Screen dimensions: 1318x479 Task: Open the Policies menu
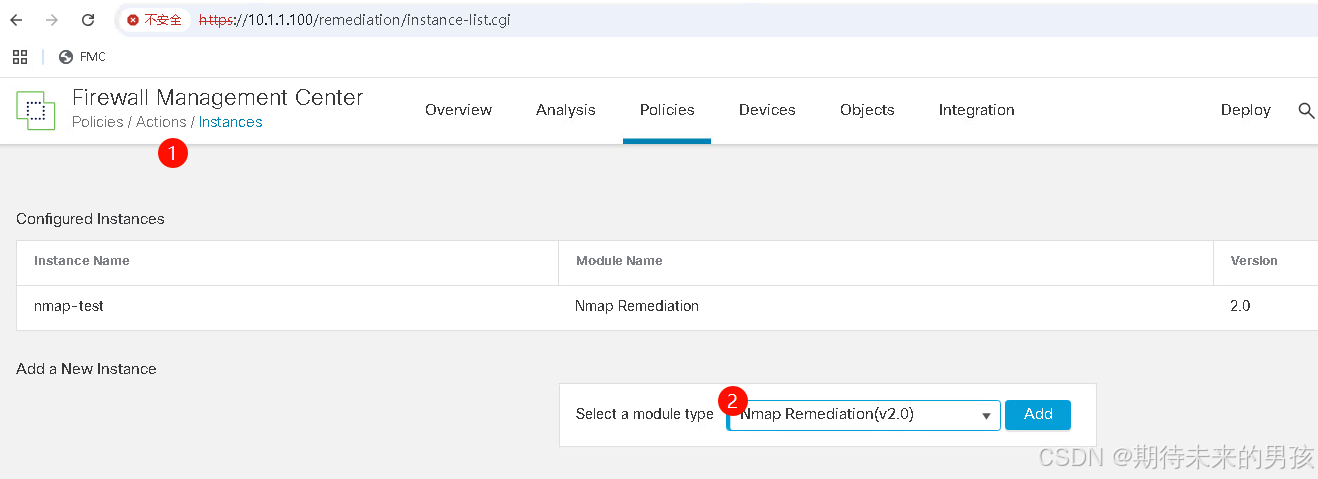point(667,110)
